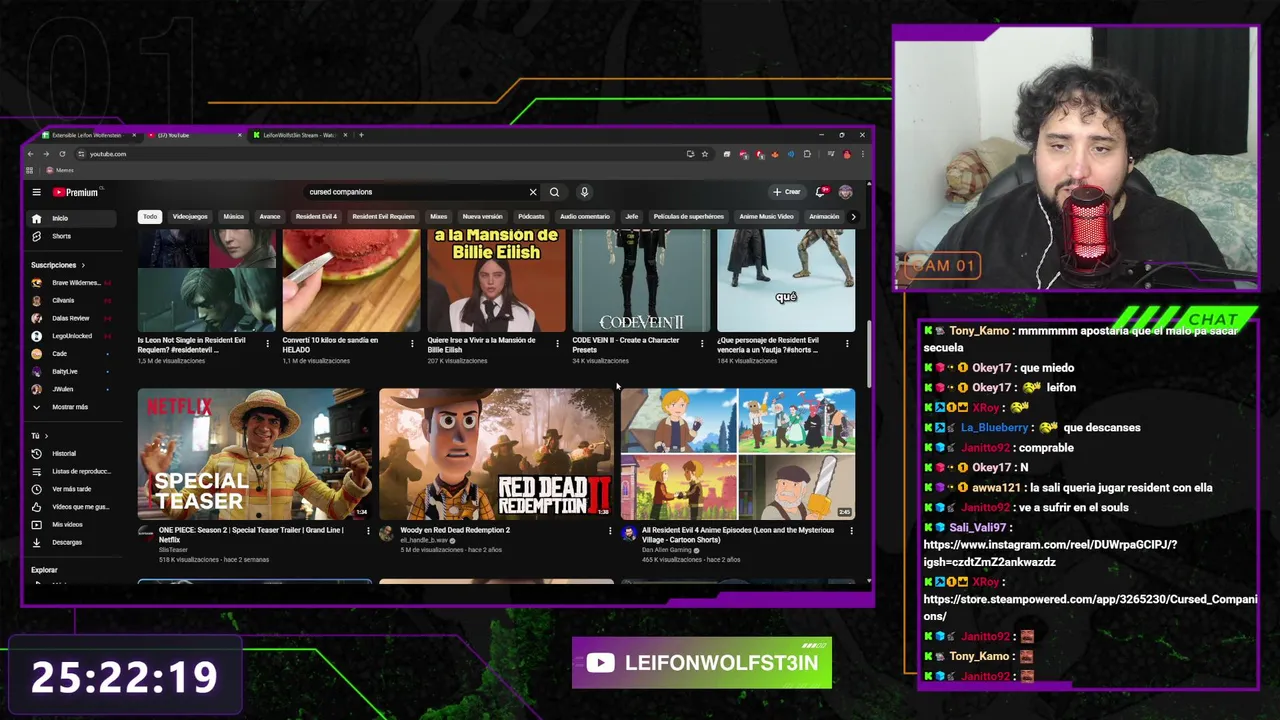Image resolution: width=1280 pixels, height=720 pixels.
Task: Expand Mostrar más under subscriptions
Action: (x=70, y=407)
